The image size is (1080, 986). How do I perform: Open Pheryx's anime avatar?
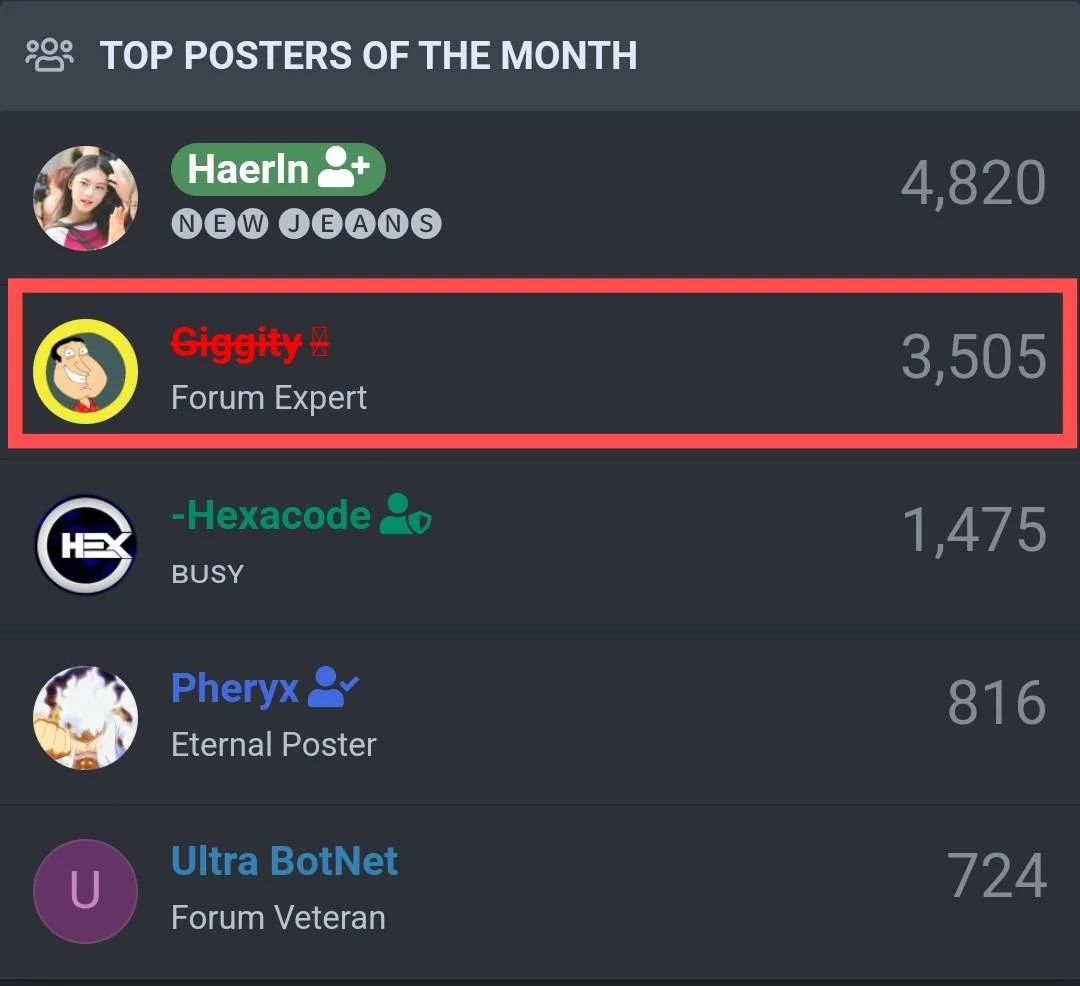click(x=85, y=717)
